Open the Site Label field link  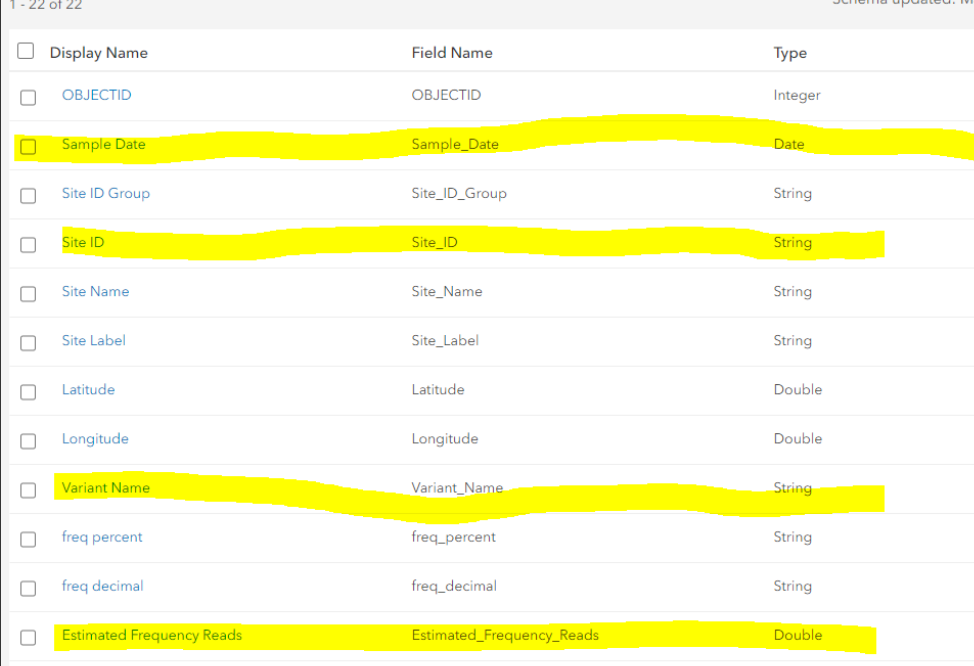point(93,340)
